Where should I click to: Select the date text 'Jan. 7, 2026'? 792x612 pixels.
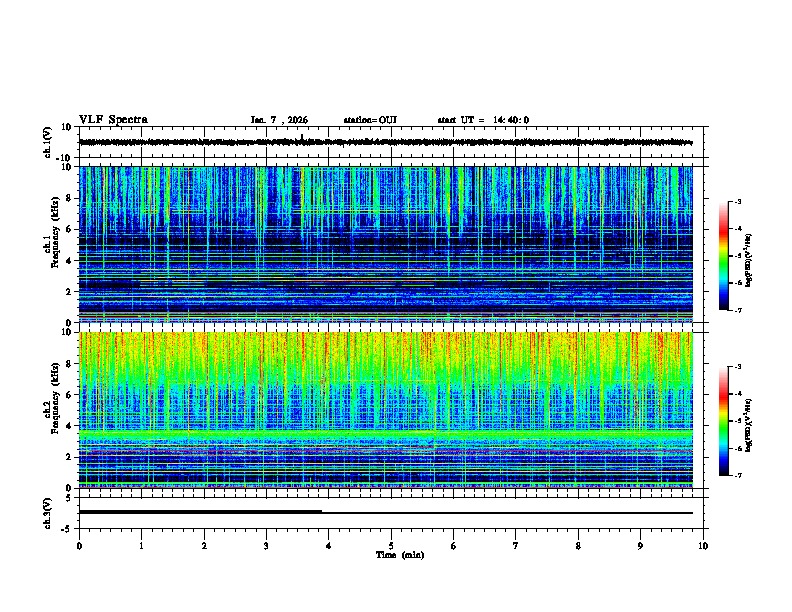(279, 120)
